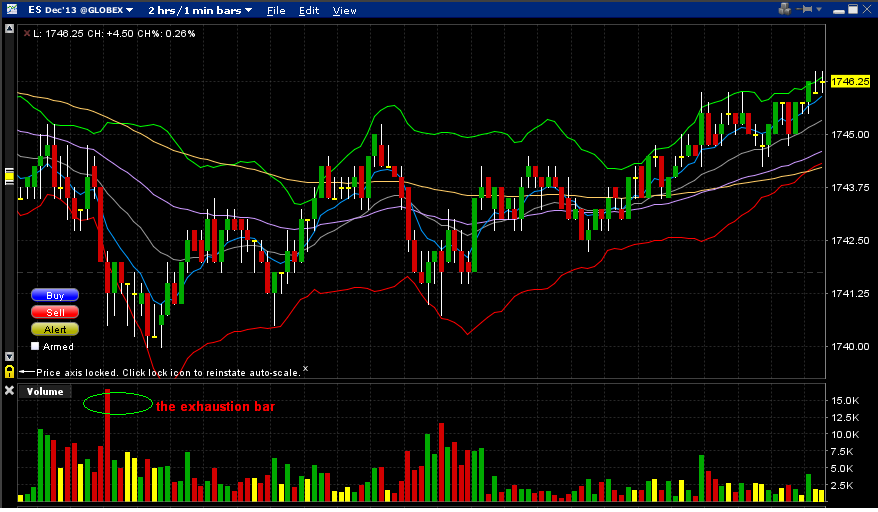Click the 2.5K volume axis label
This screenshot has width=878, height=512.
[842, 485]
